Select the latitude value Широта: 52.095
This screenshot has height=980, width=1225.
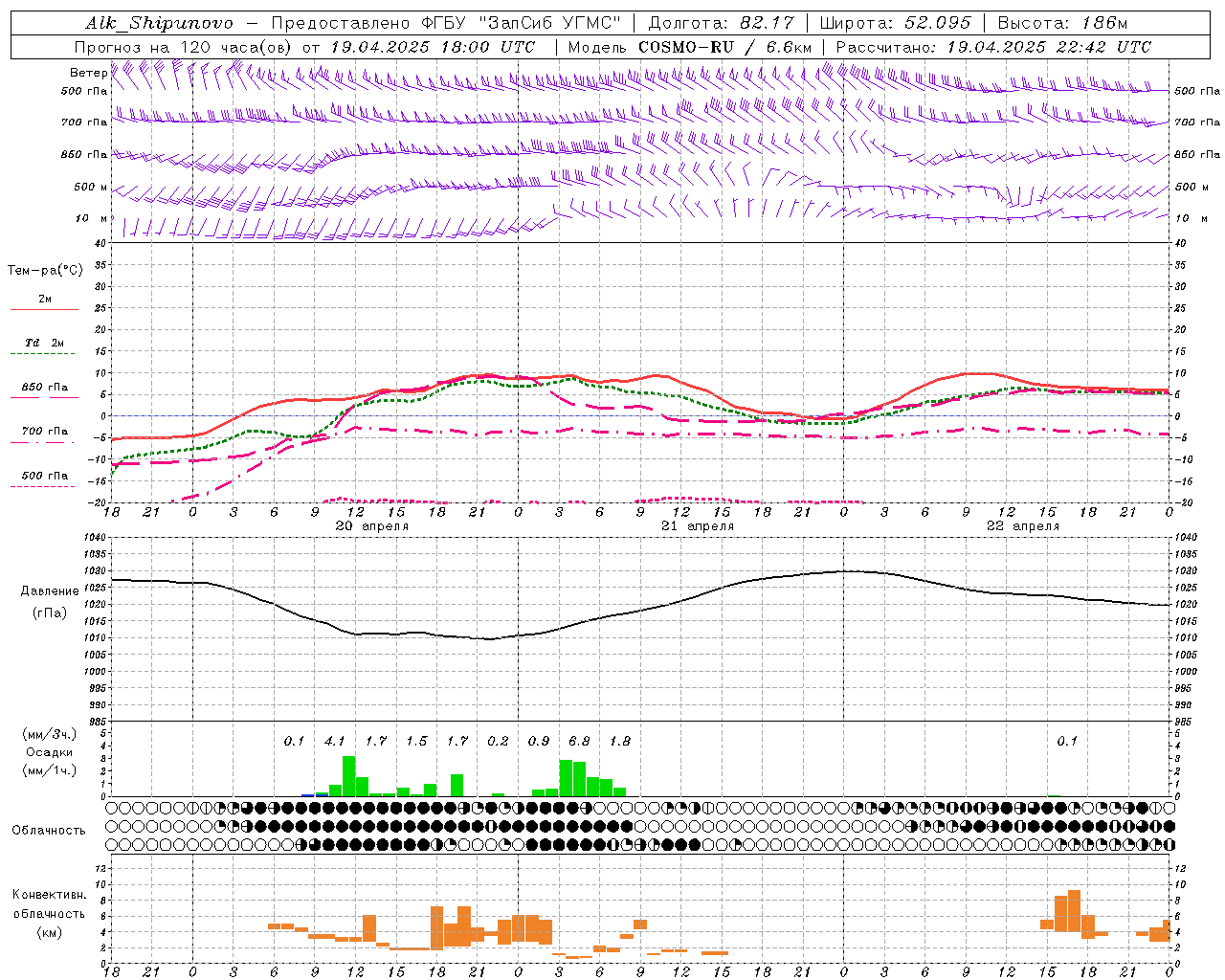point(896,23)
